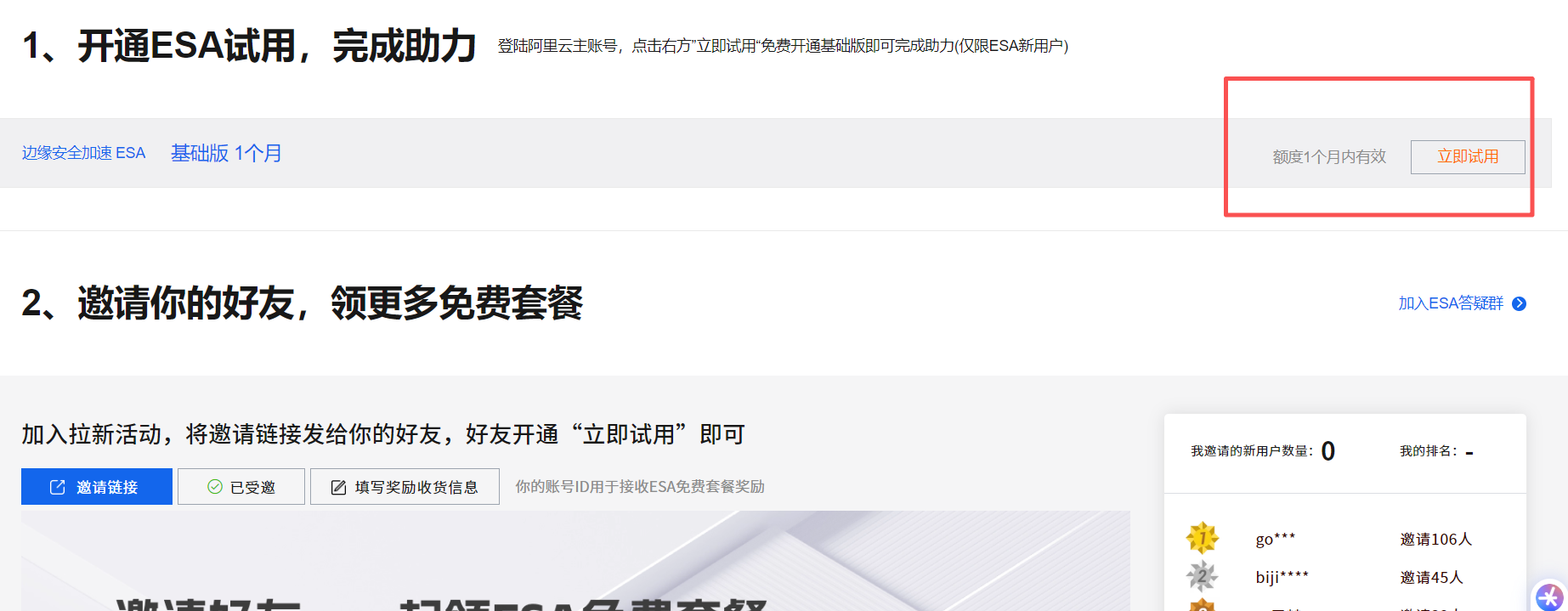1568x611 pixels.
Task: Select the ranking user go***
Action: pyautogui.click(x=1276, y=539)
